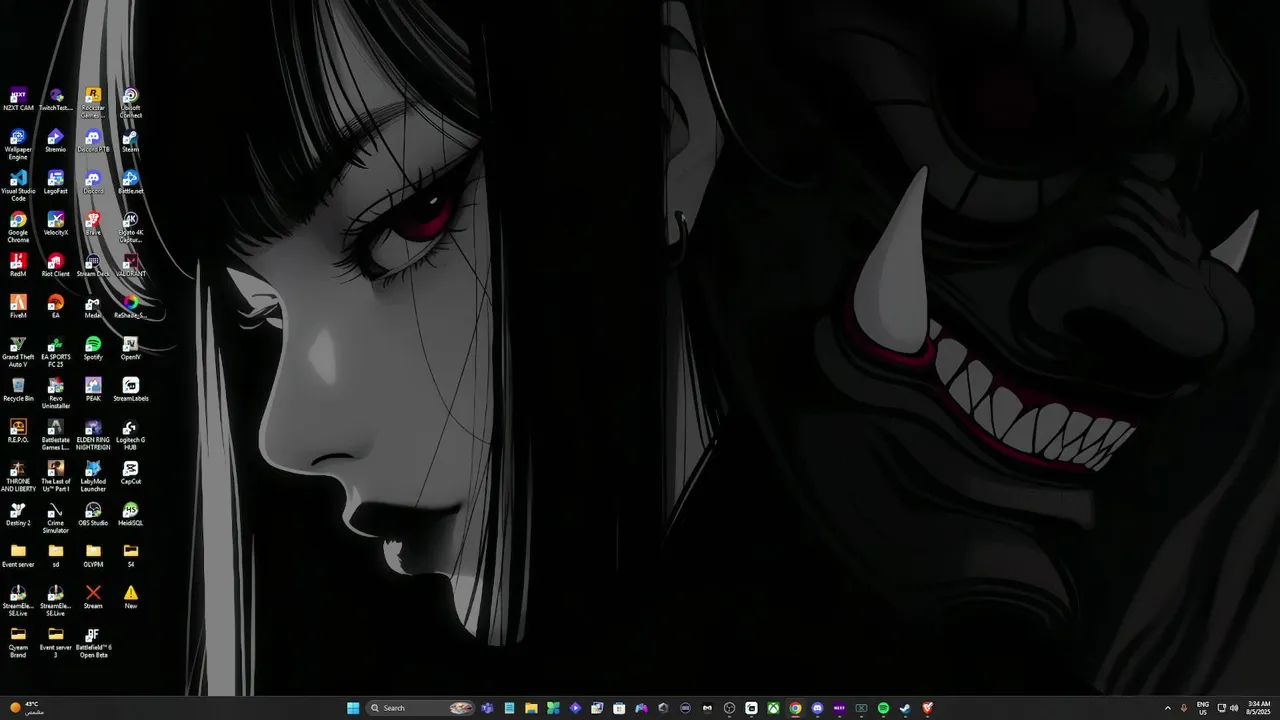Select the VelocityX desktop icon
The height and width of the screenshot is (720, 1280).
coord(56,224)
